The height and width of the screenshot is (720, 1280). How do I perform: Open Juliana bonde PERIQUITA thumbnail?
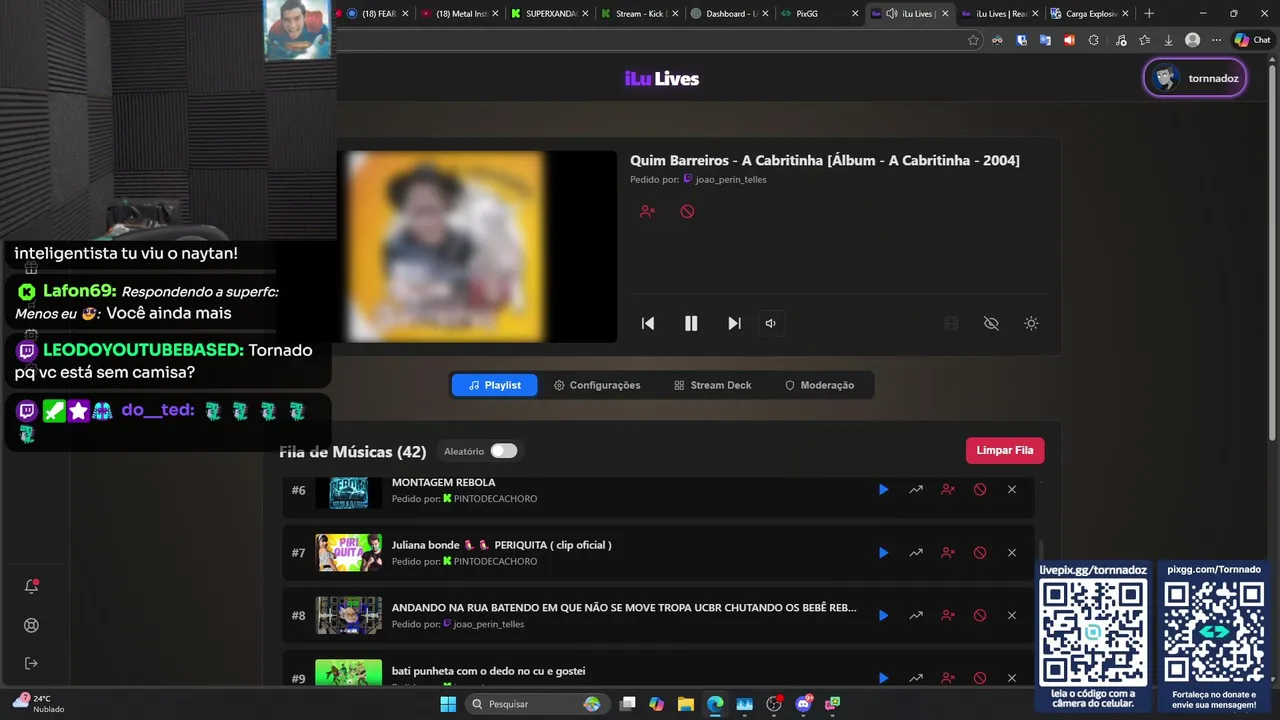(349, 553)
